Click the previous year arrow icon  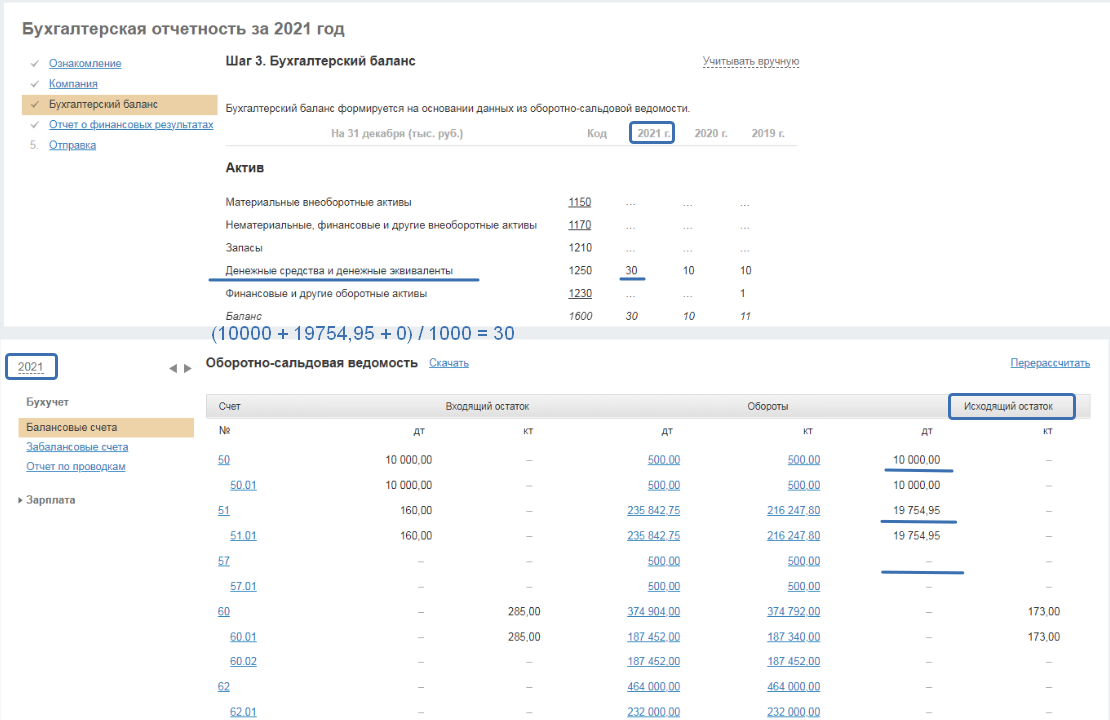coord(172,368)
